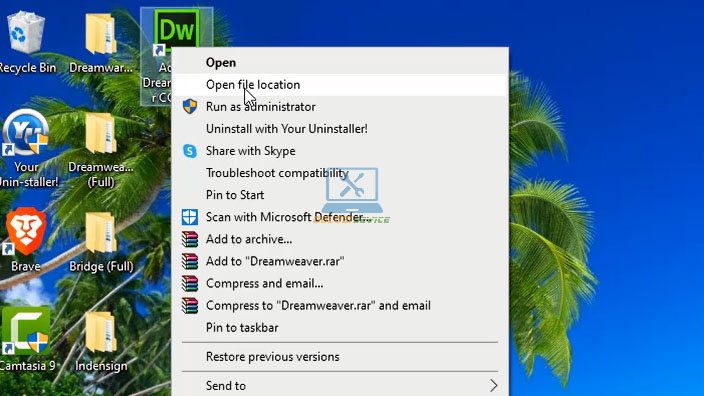Select the Dreamwar... folder icon
The width and height of the screenshot is (704, 396).
click(101, 35)
